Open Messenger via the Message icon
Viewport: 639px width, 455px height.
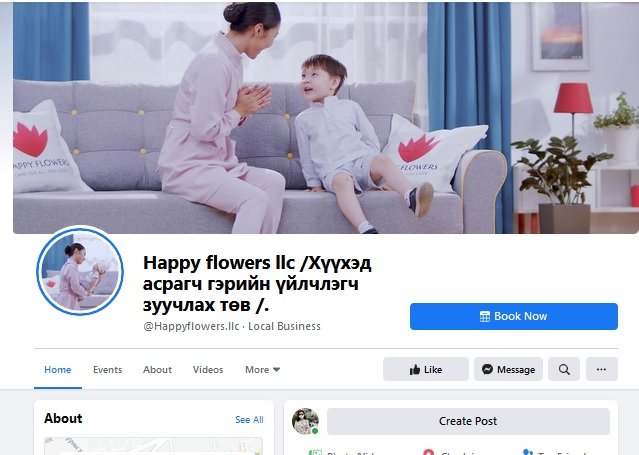tap(487, 369)
